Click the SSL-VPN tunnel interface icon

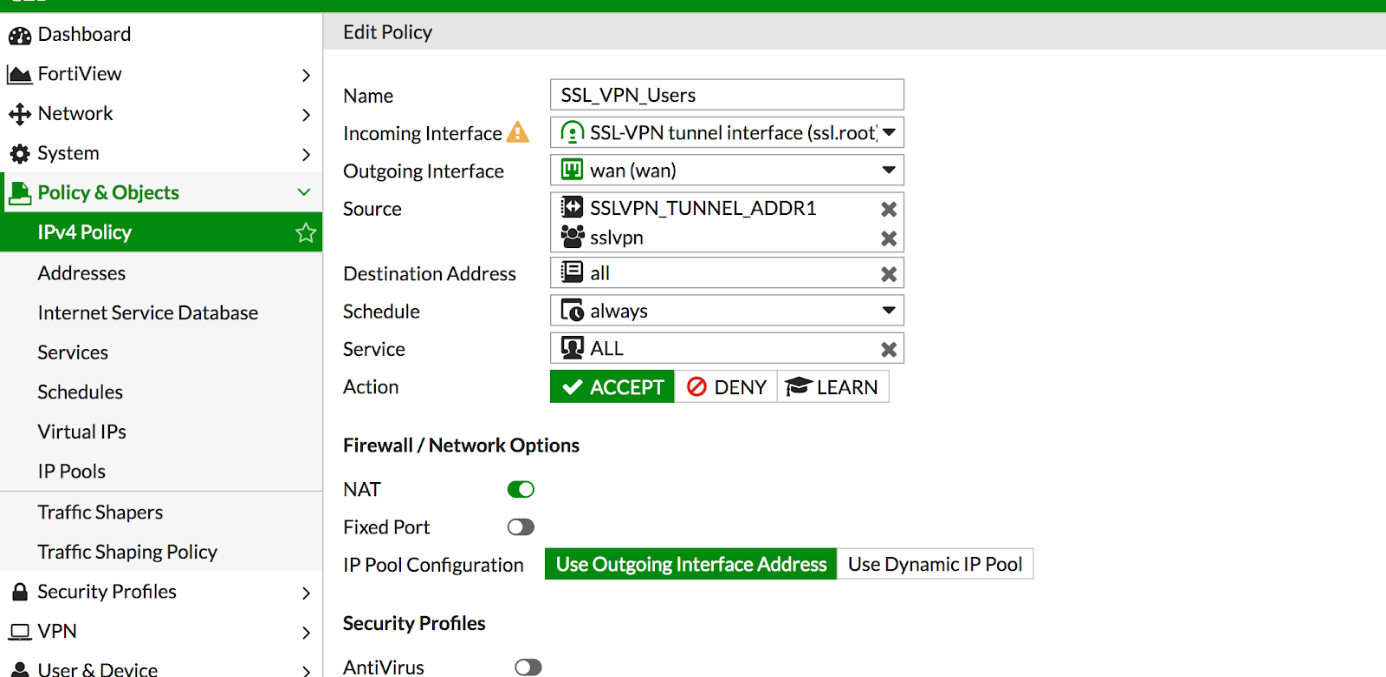571,133
